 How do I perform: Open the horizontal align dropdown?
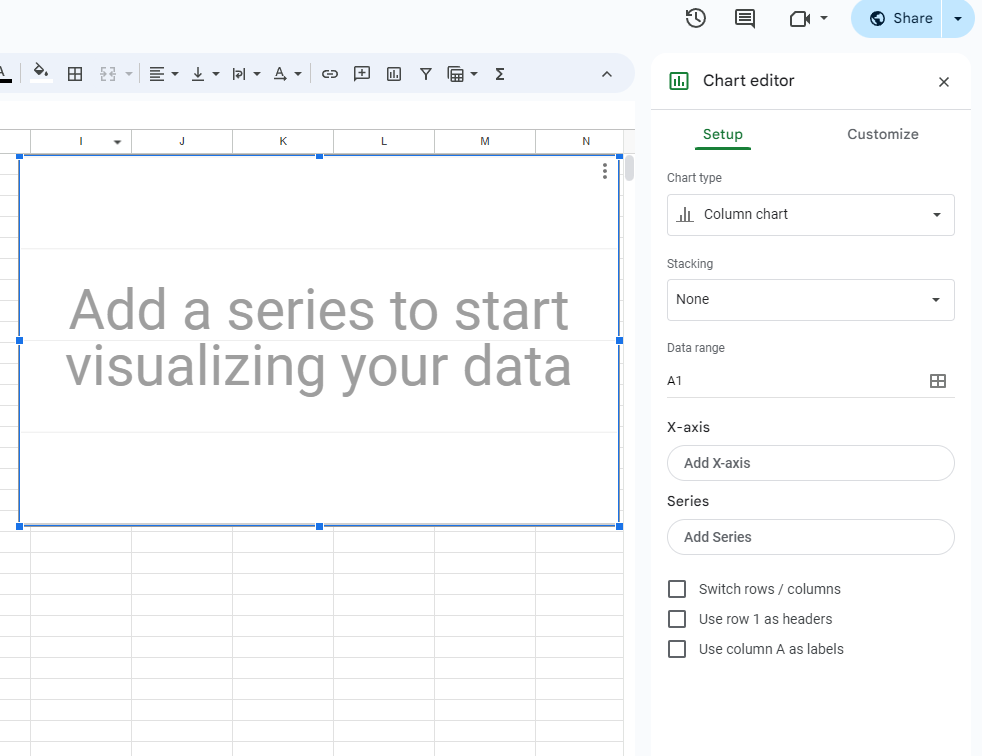pyautogui.click(x=164, y=74)
